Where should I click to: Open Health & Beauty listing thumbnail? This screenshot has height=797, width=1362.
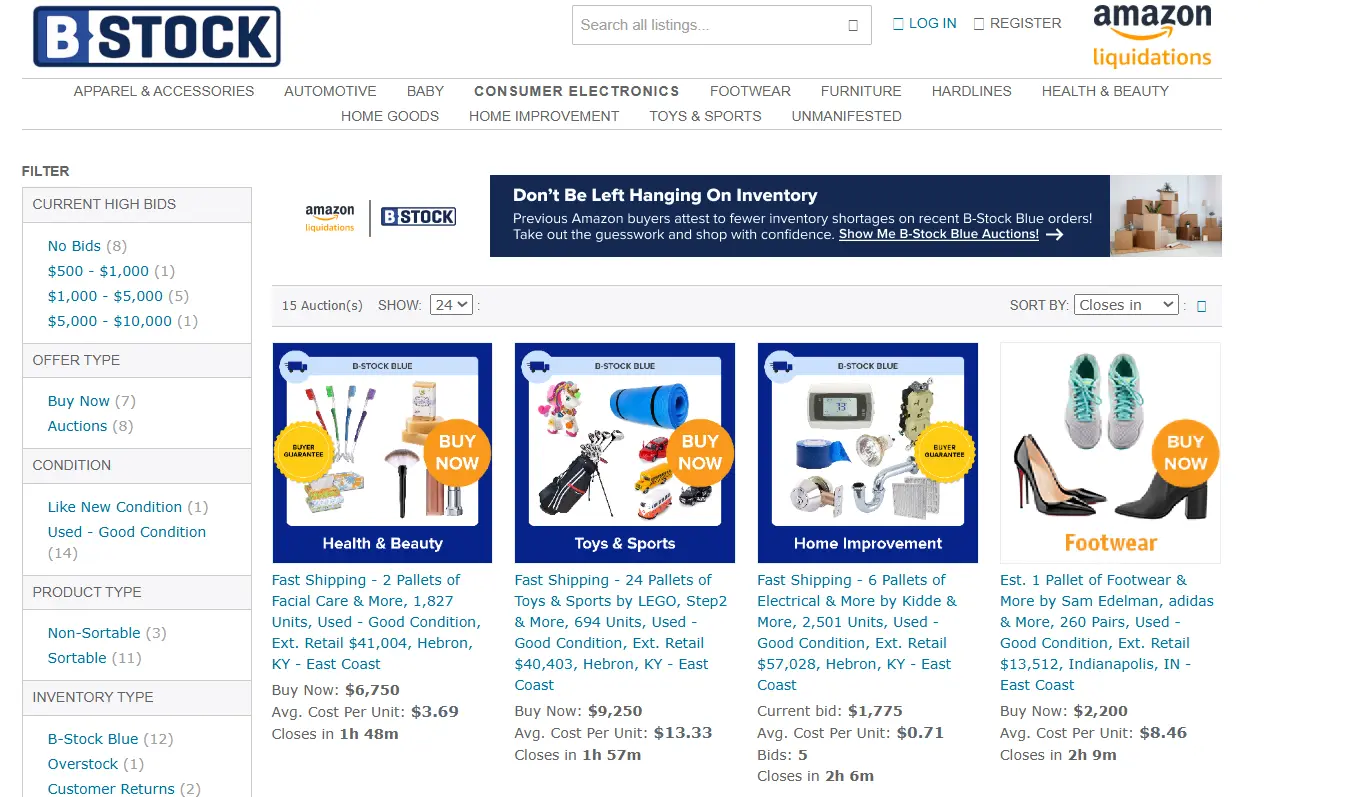pyautogui.click(x=382, y=453)
